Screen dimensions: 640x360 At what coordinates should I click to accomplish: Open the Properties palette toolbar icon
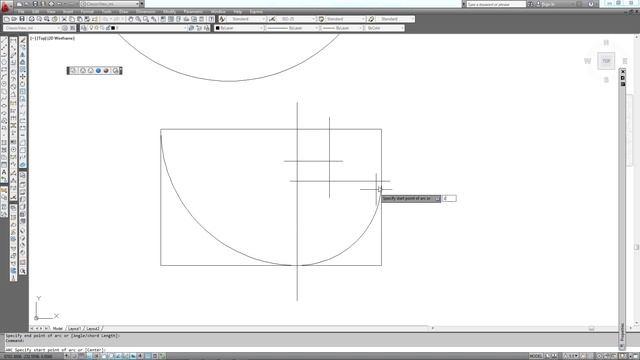[x=163, y=19]
